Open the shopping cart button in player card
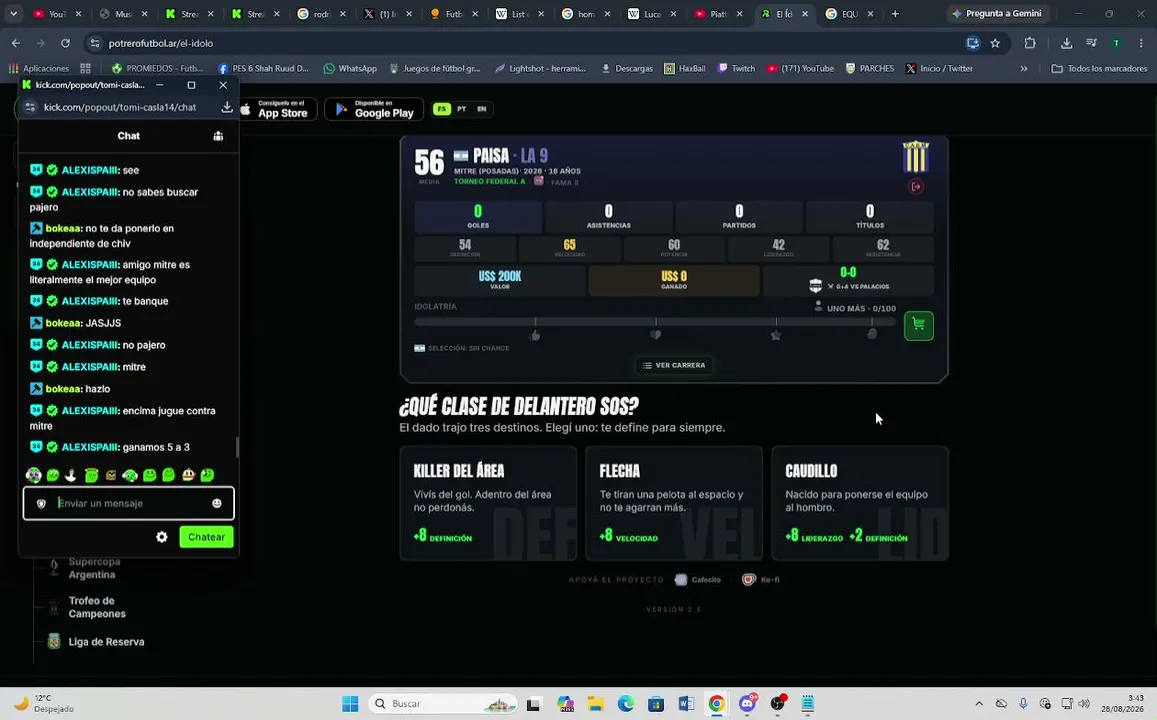1157x720 pixels. [919, 325]
